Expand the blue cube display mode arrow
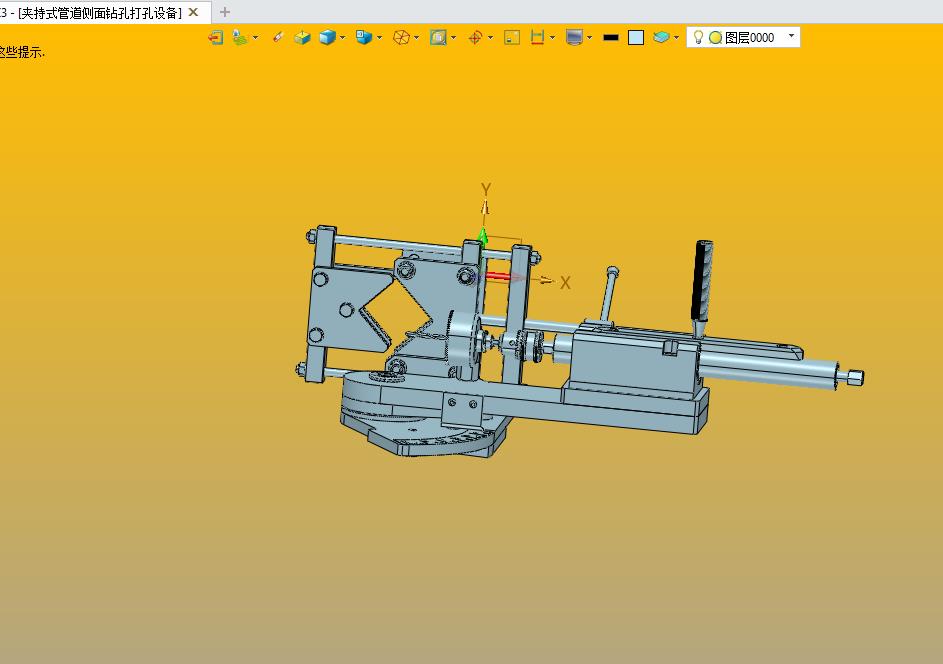The width and height of the screenshot is (943, 664). tap(343, 38)
